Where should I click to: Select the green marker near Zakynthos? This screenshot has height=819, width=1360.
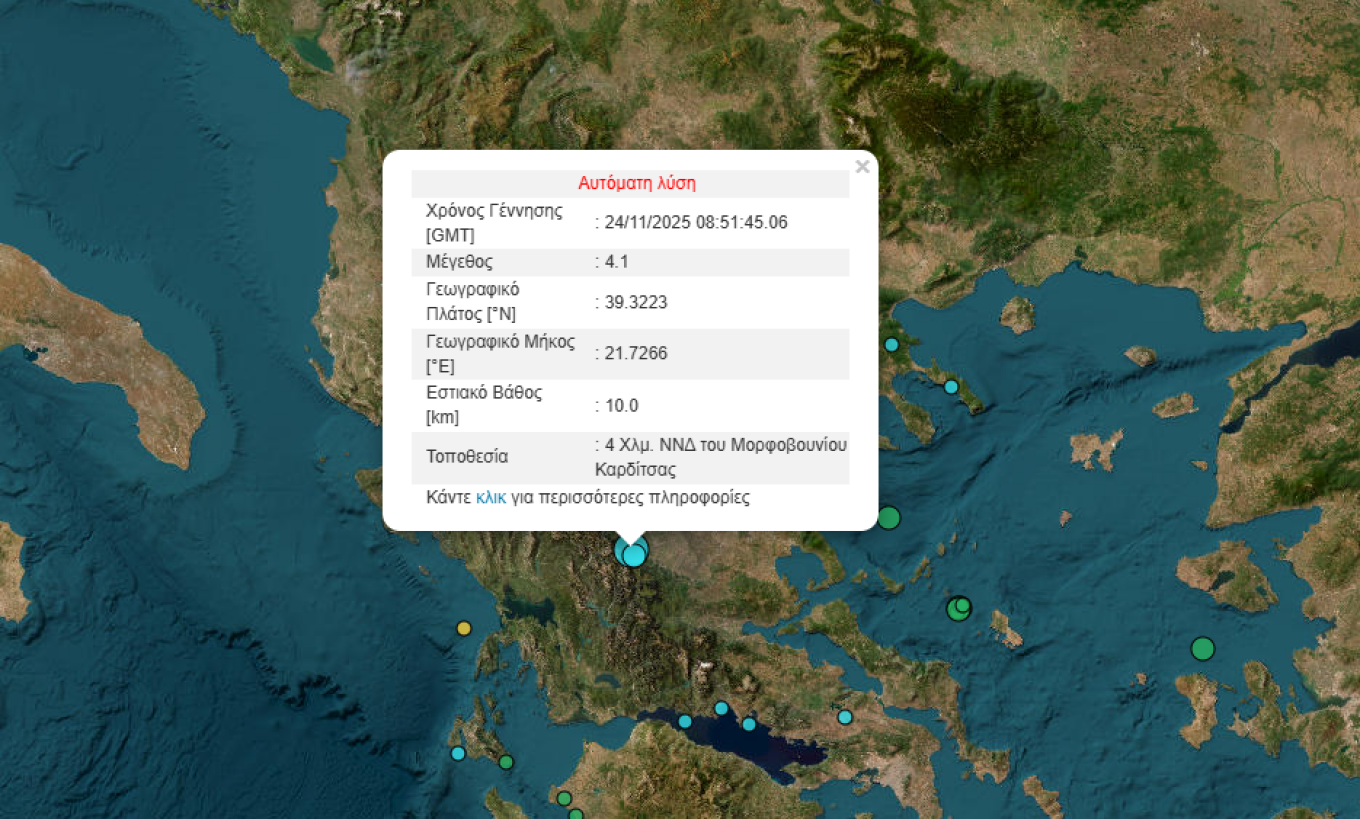[507, 760]
